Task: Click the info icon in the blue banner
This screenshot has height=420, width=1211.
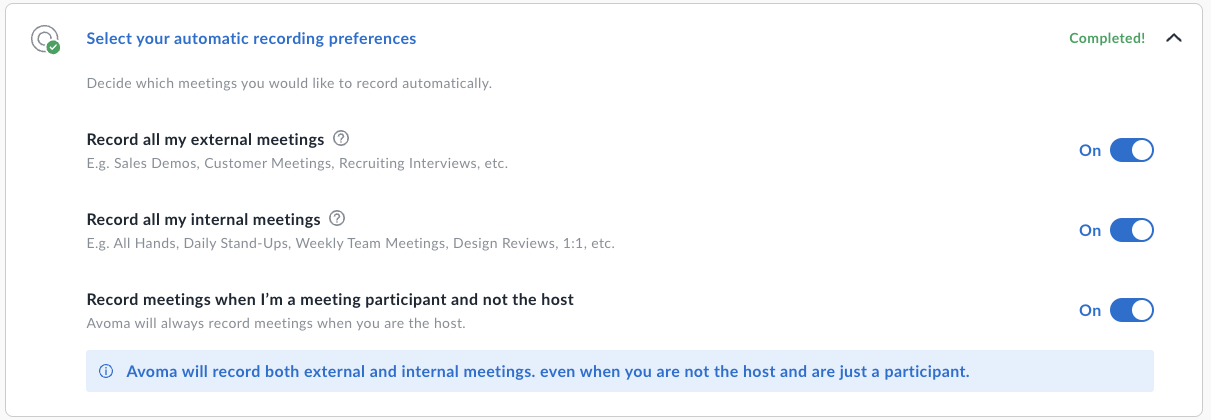Action: tap(106, 372)
